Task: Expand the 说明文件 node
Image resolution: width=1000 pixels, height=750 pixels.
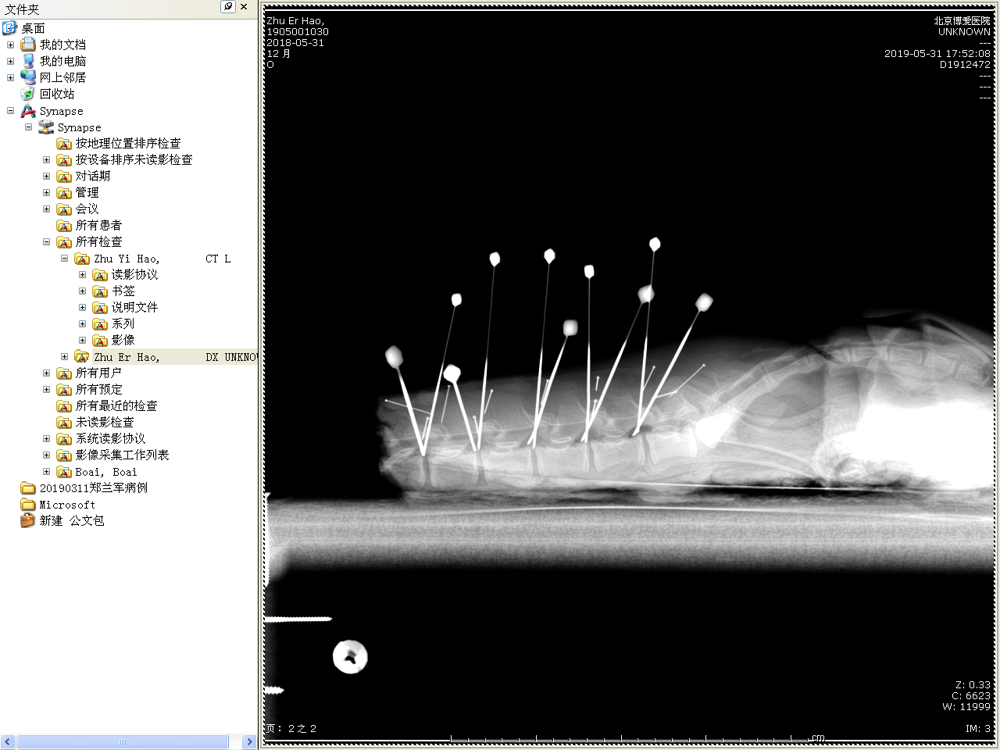Action: click(x=82, y=307)
